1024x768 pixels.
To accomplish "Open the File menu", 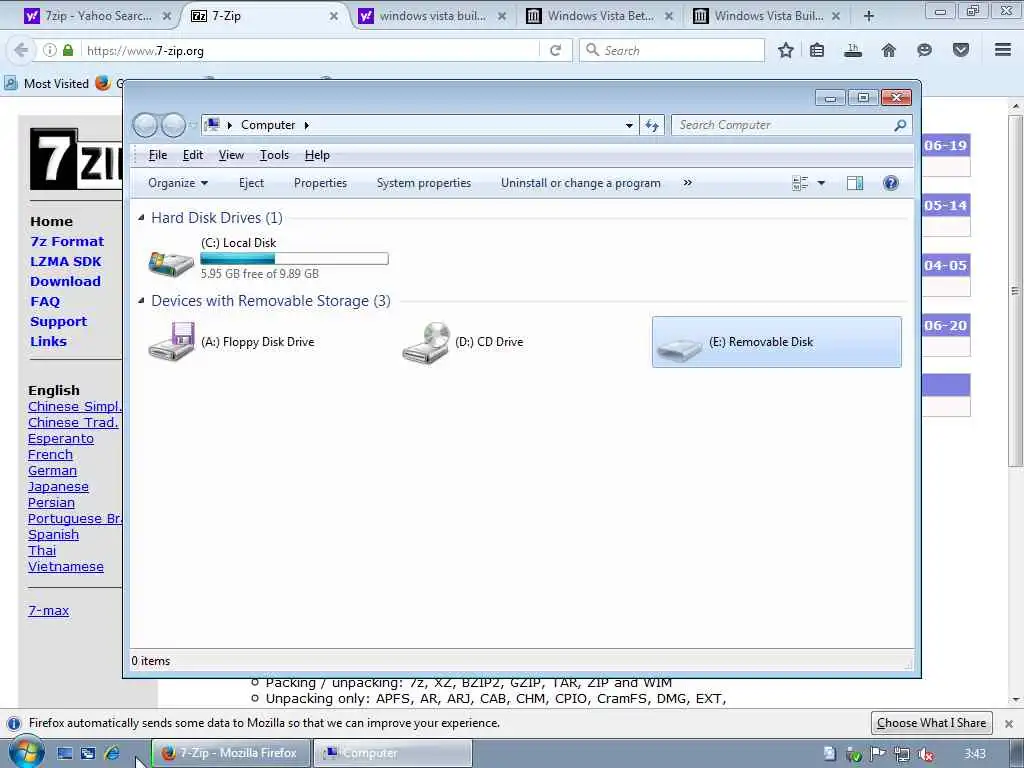I will [157, 155].
